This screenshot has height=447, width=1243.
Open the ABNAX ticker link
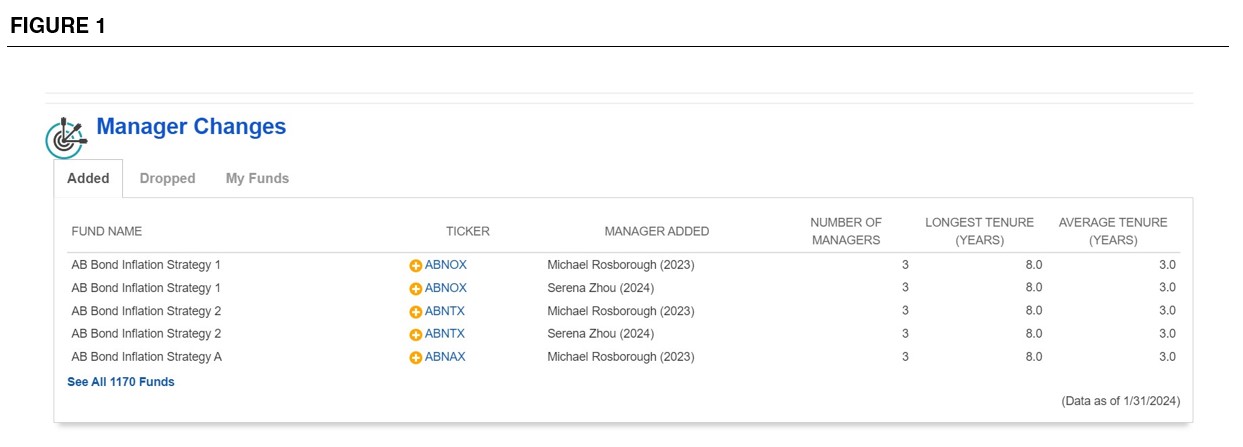(445, 357)
